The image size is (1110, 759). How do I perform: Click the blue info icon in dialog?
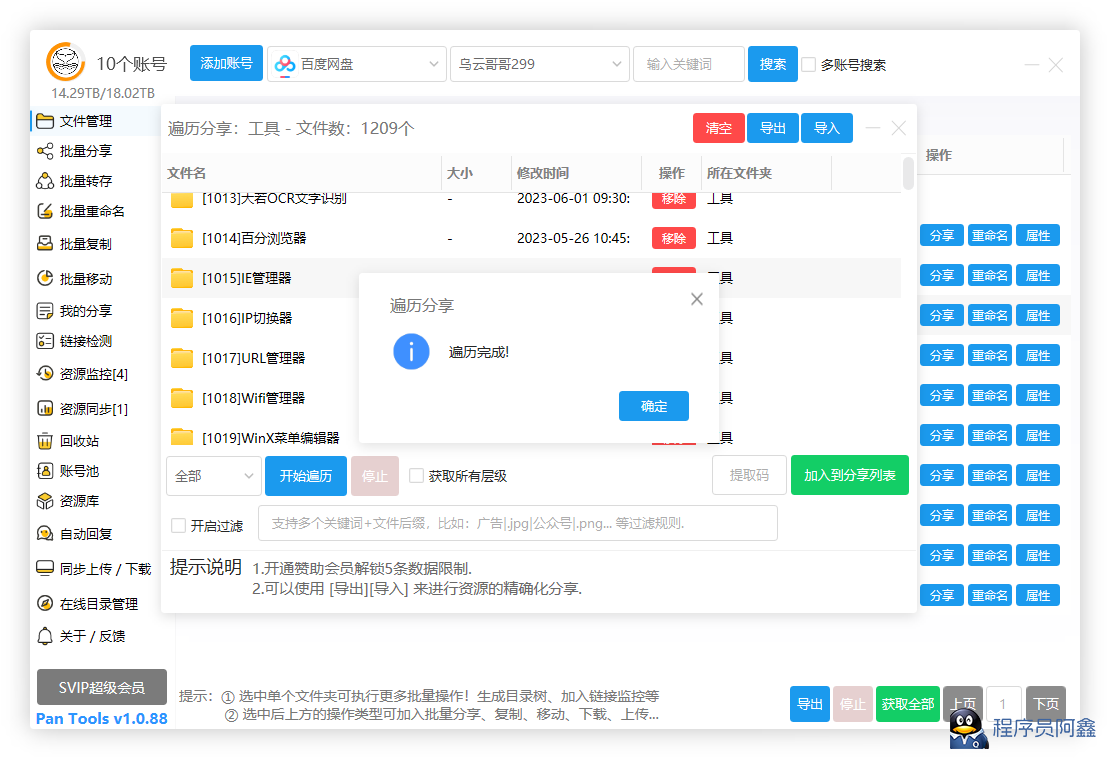(411, 352)
